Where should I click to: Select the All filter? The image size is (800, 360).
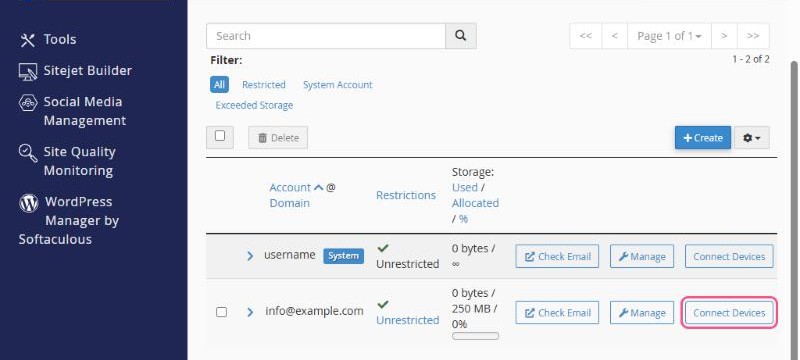219,85
